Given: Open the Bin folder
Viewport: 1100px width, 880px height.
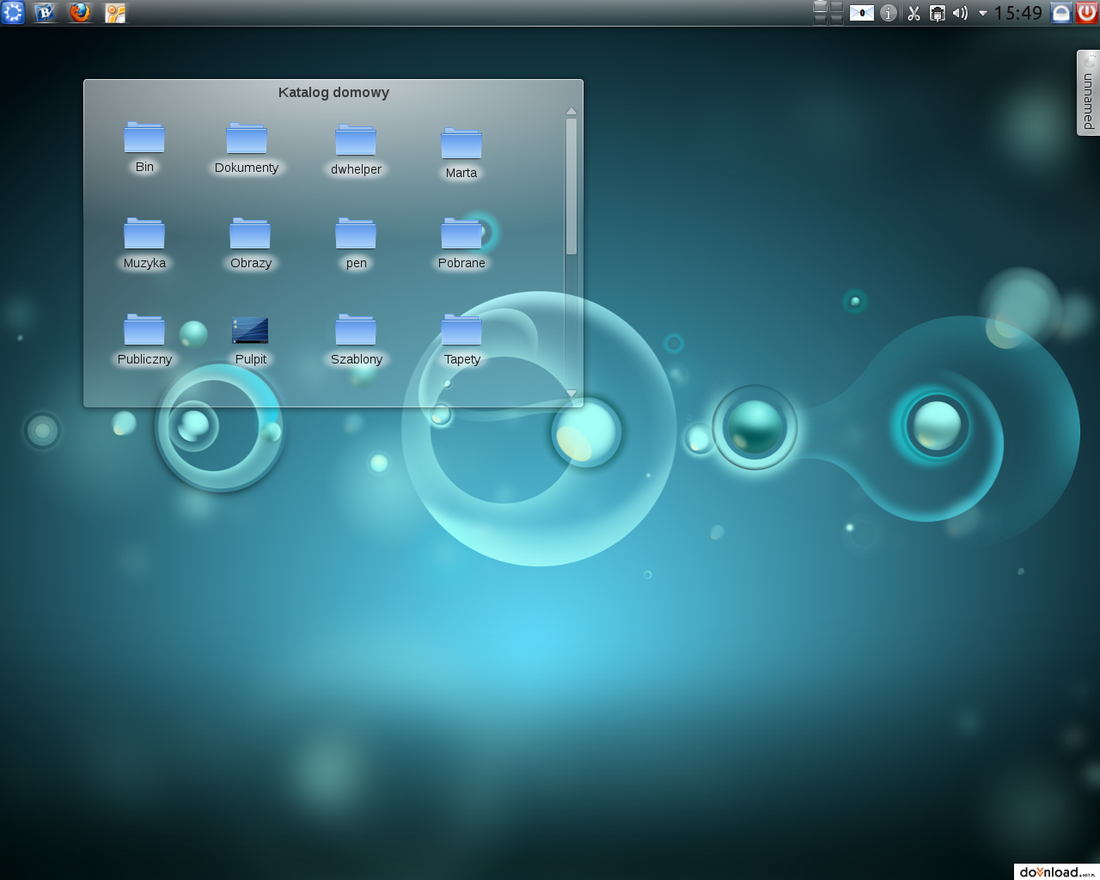Looking at the screenshot, I should pos(145,148).
